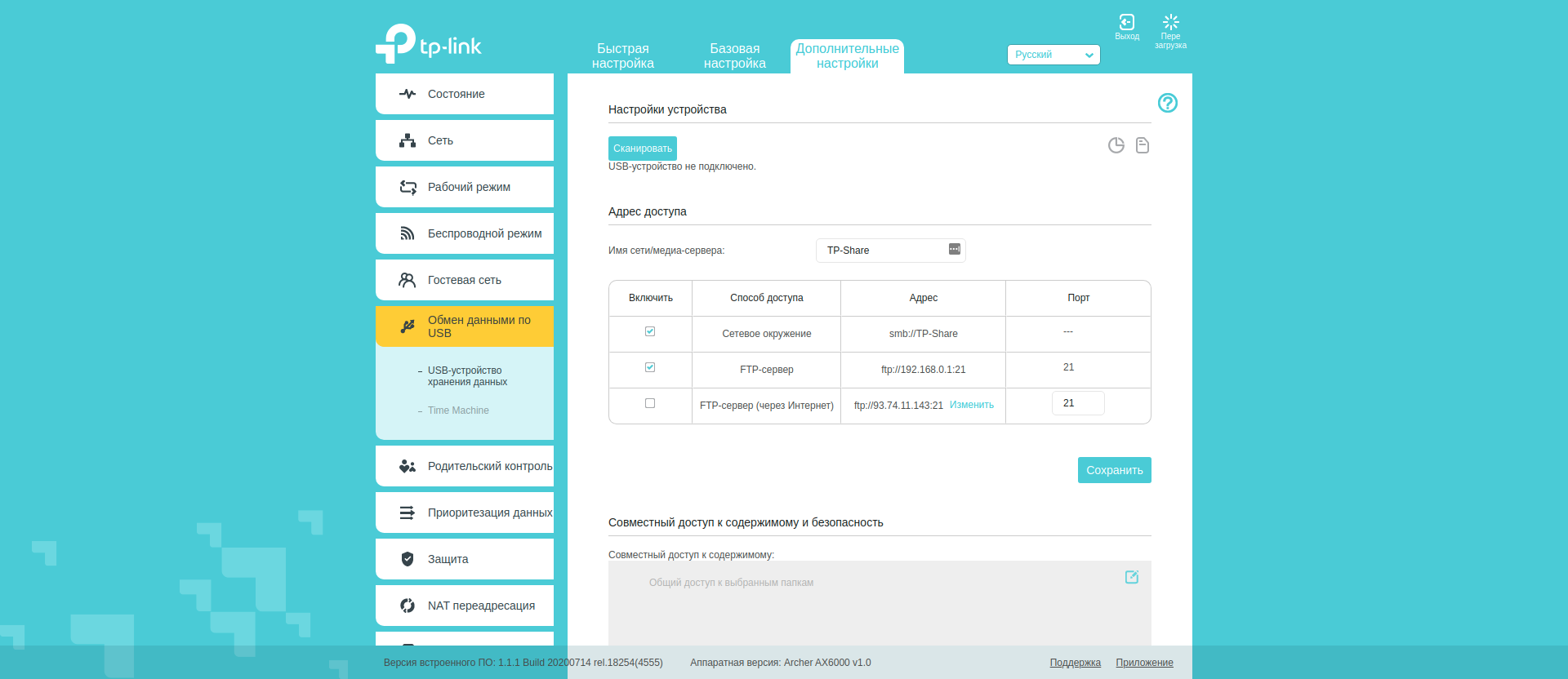
Task: Click the help question mark icon
Action: 1167,103
